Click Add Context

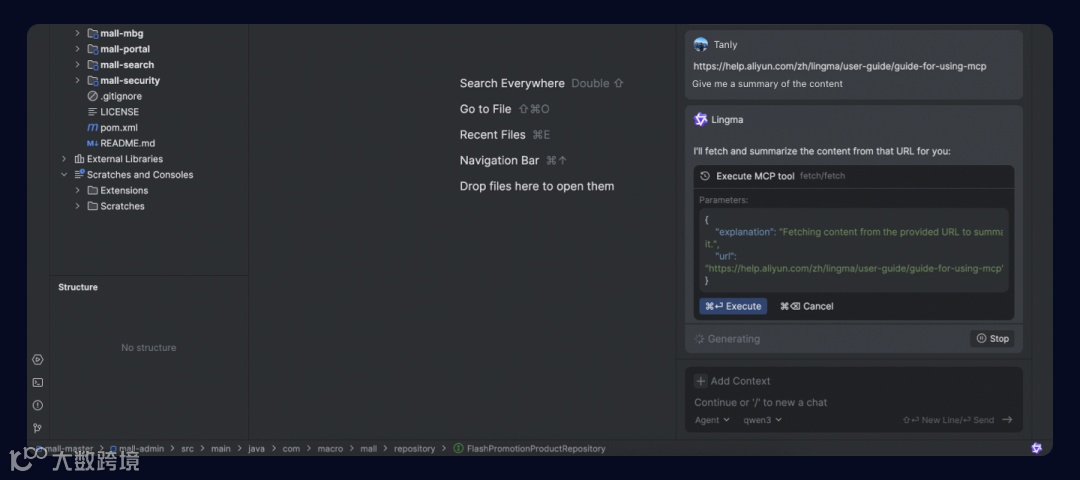click(x=732, y=381)
